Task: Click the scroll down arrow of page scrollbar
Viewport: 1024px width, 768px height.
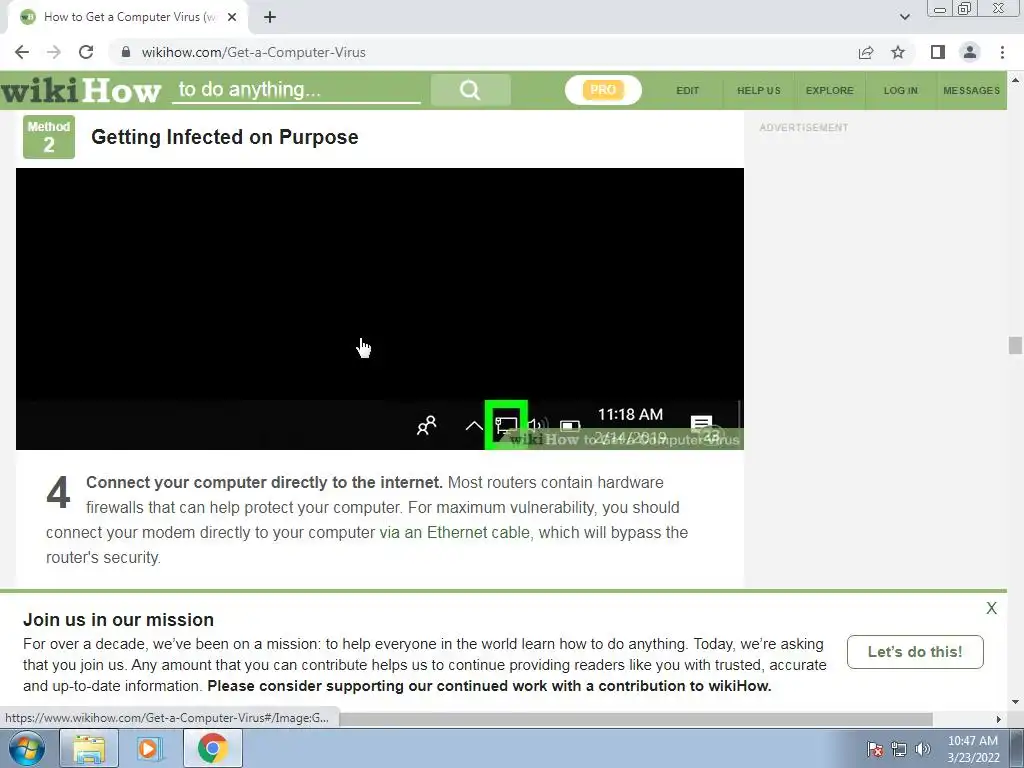Action: (x=1015, y=703)
